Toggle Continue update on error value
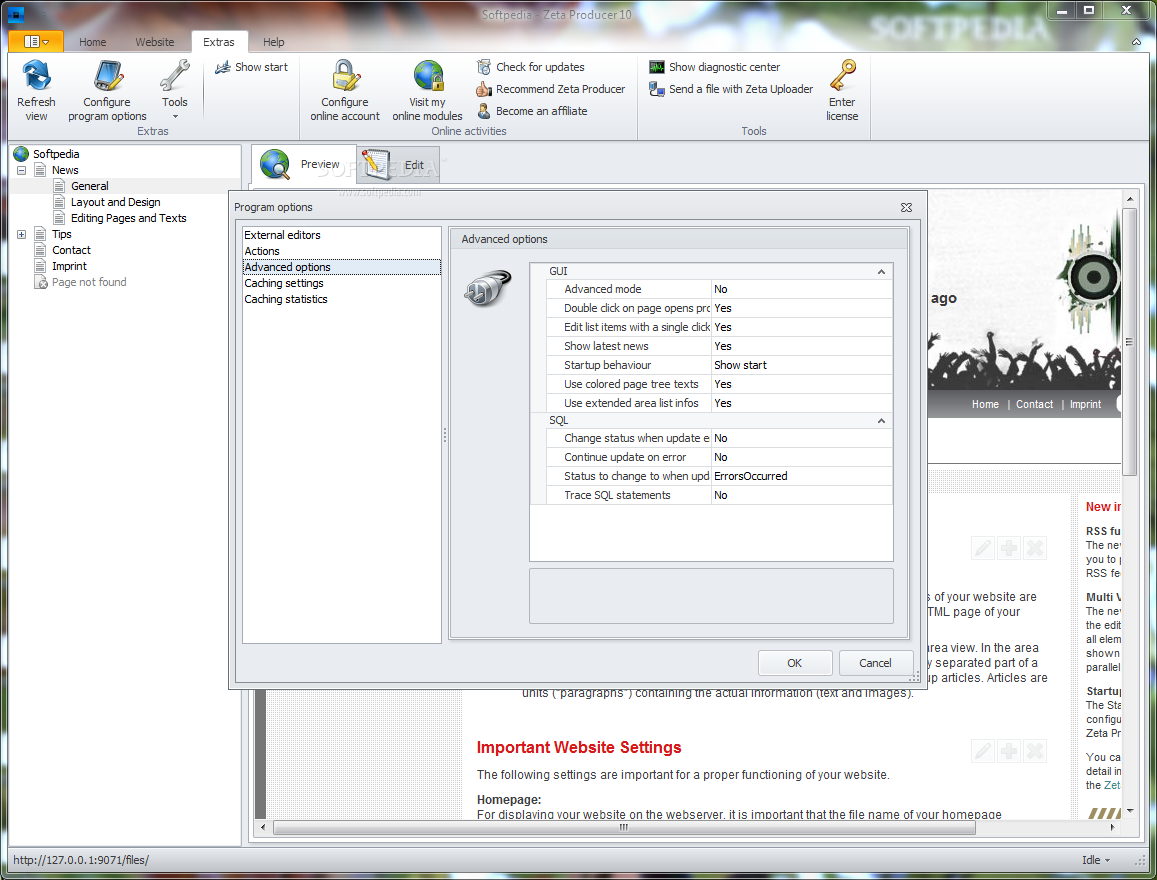Image resolution: width=1157 pixels, height=880 pixels. (x=801, y=457)
